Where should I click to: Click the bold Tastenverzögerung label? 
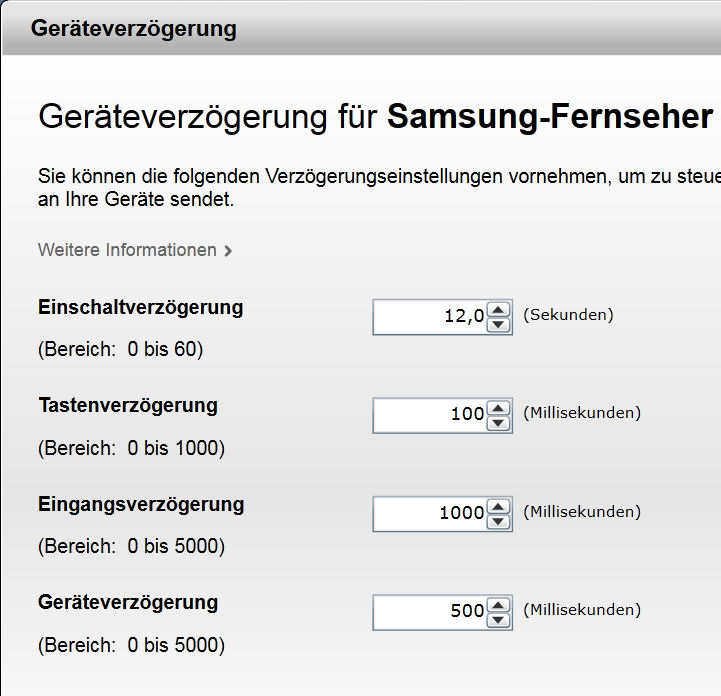coord(128,405)
